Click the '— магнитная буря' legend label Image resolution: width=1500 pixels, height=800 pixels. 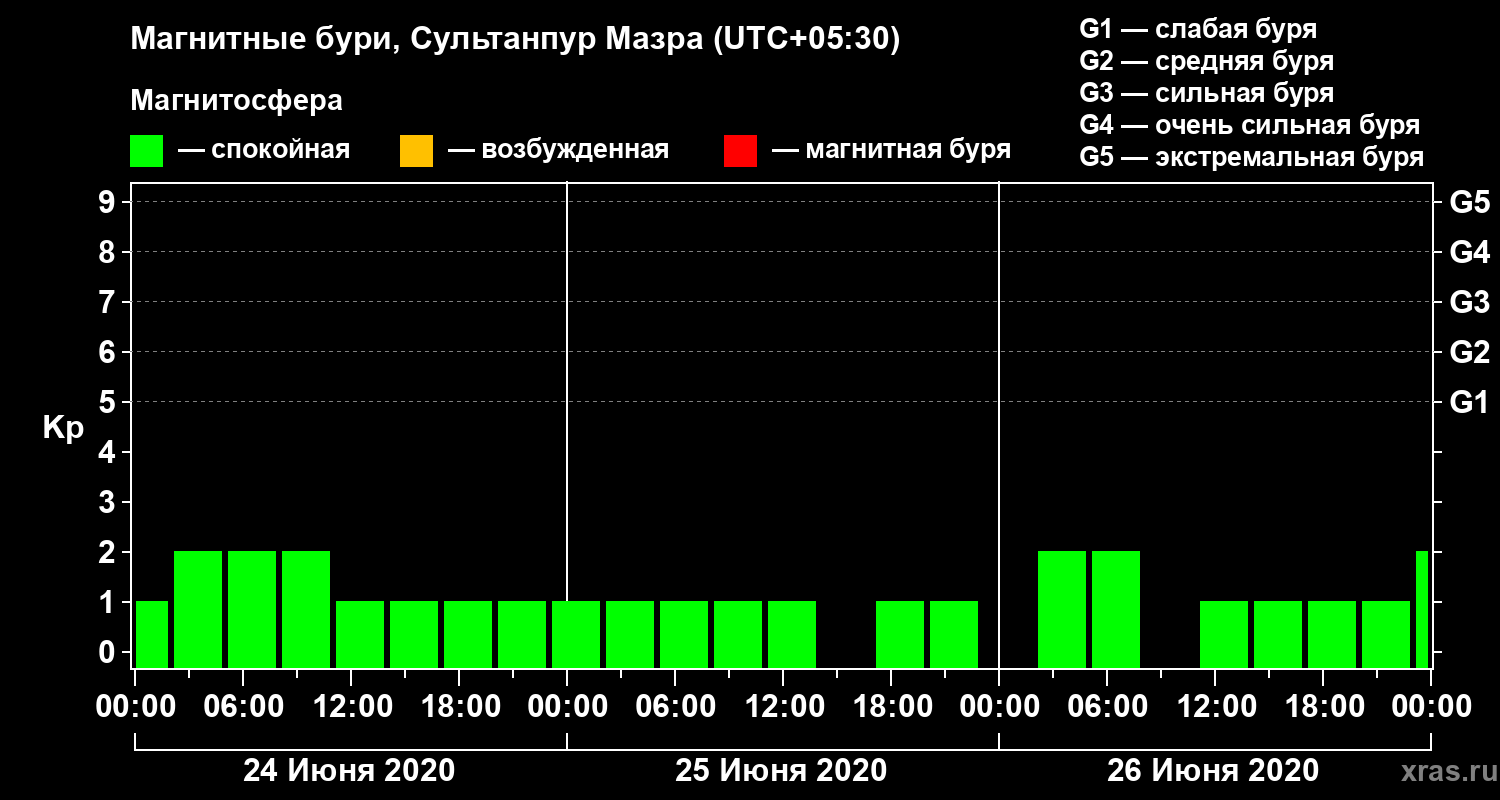[x=892, y=151]
